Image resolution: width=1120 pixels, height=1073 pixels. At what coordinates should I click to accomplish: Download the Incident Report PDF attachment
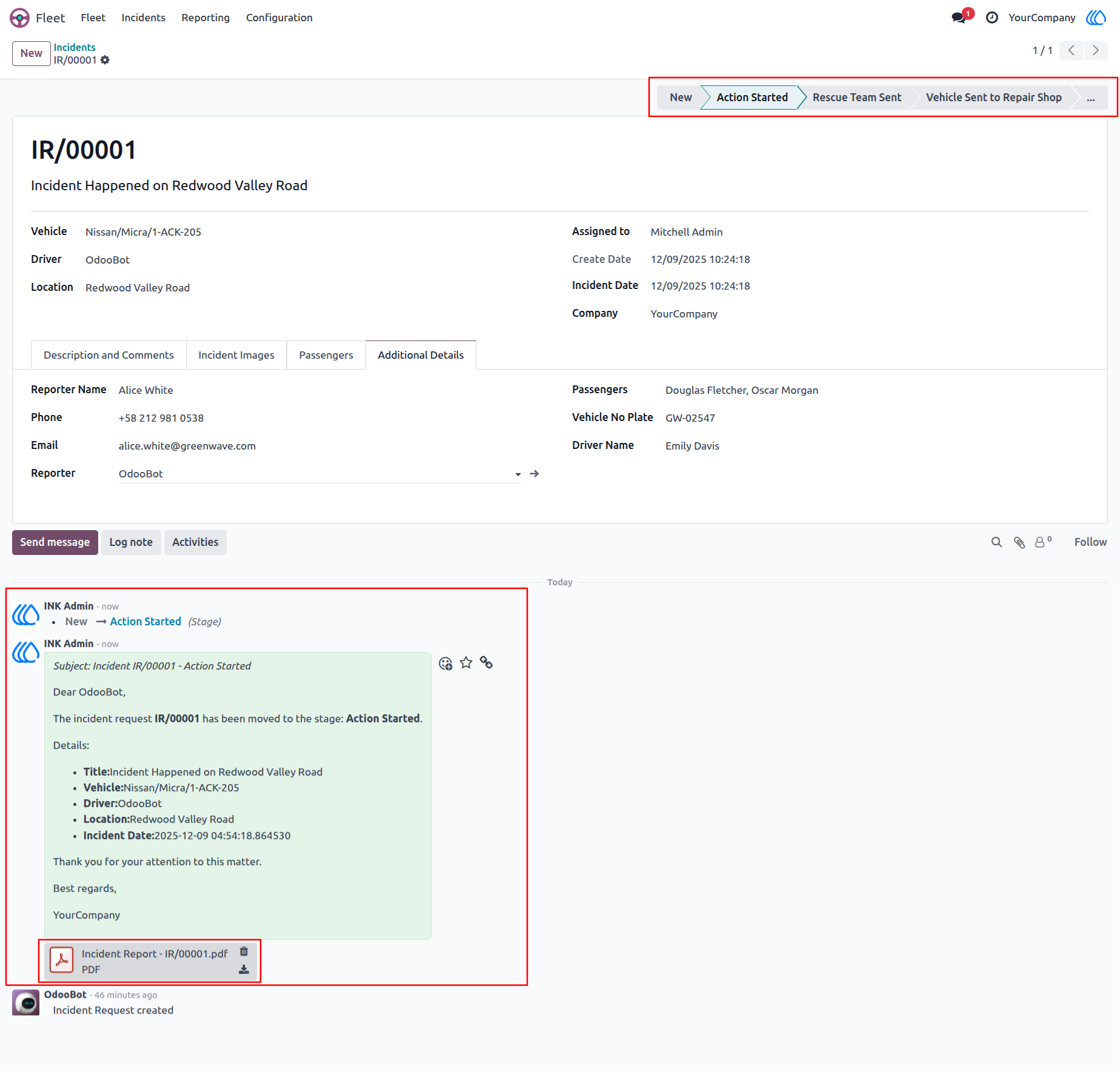244,969
